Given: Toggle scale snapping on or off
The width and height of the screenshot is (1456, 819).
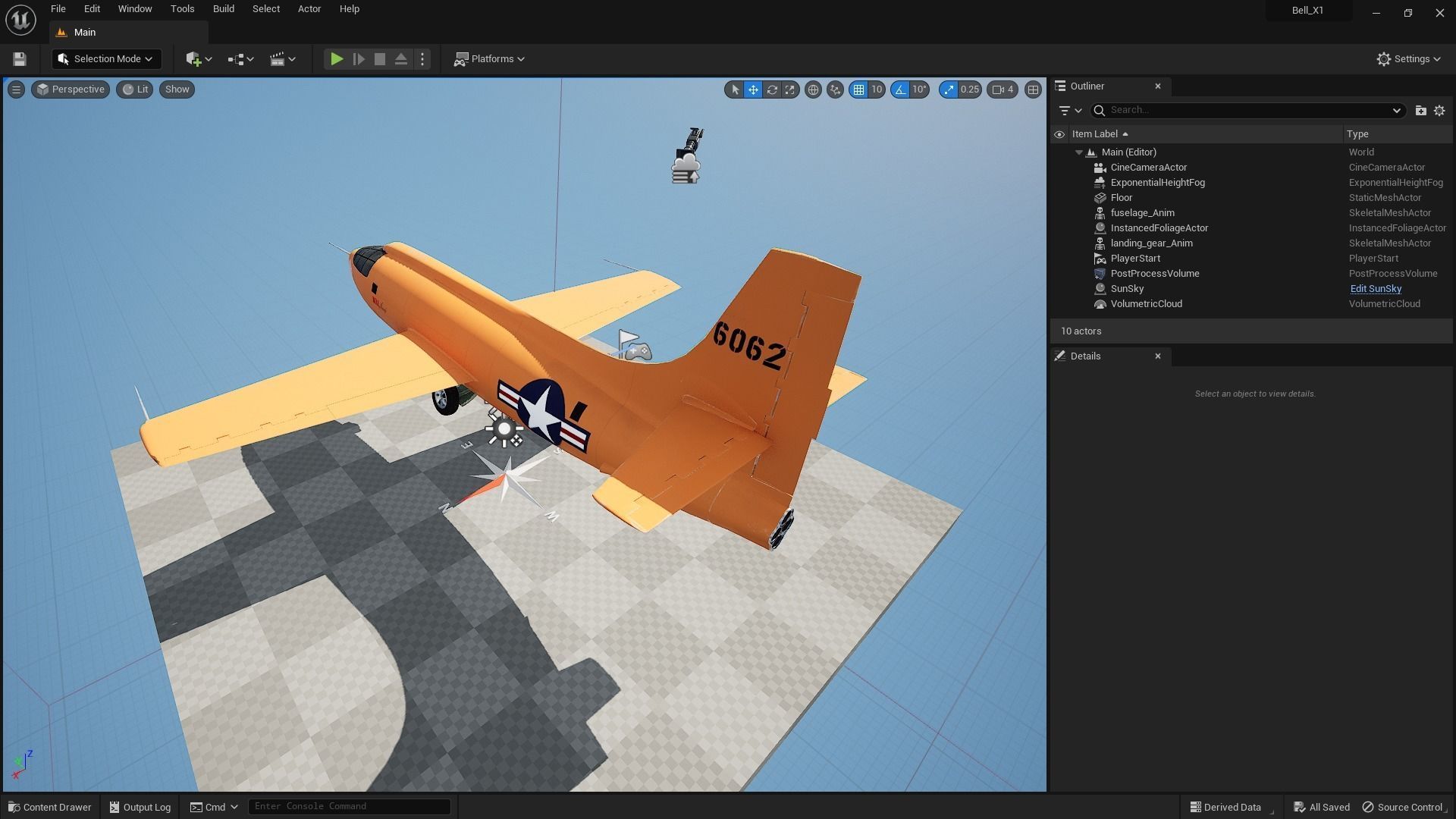Looking at the screenshot, I should tap(949, 89).
